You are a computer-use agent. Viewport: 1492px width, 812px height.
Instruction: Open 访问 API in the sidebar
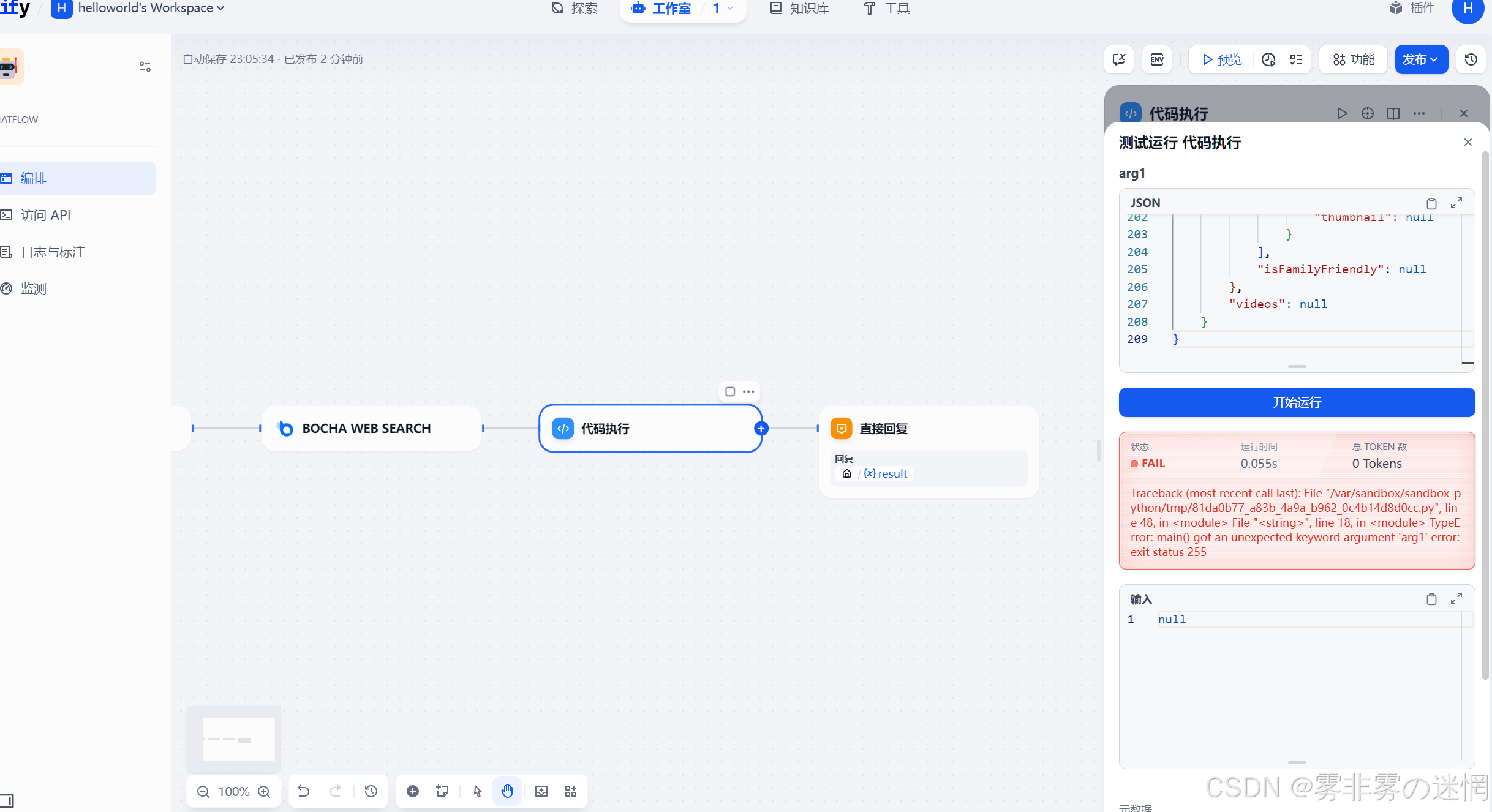pyautogui.click(x=46, y=215)
